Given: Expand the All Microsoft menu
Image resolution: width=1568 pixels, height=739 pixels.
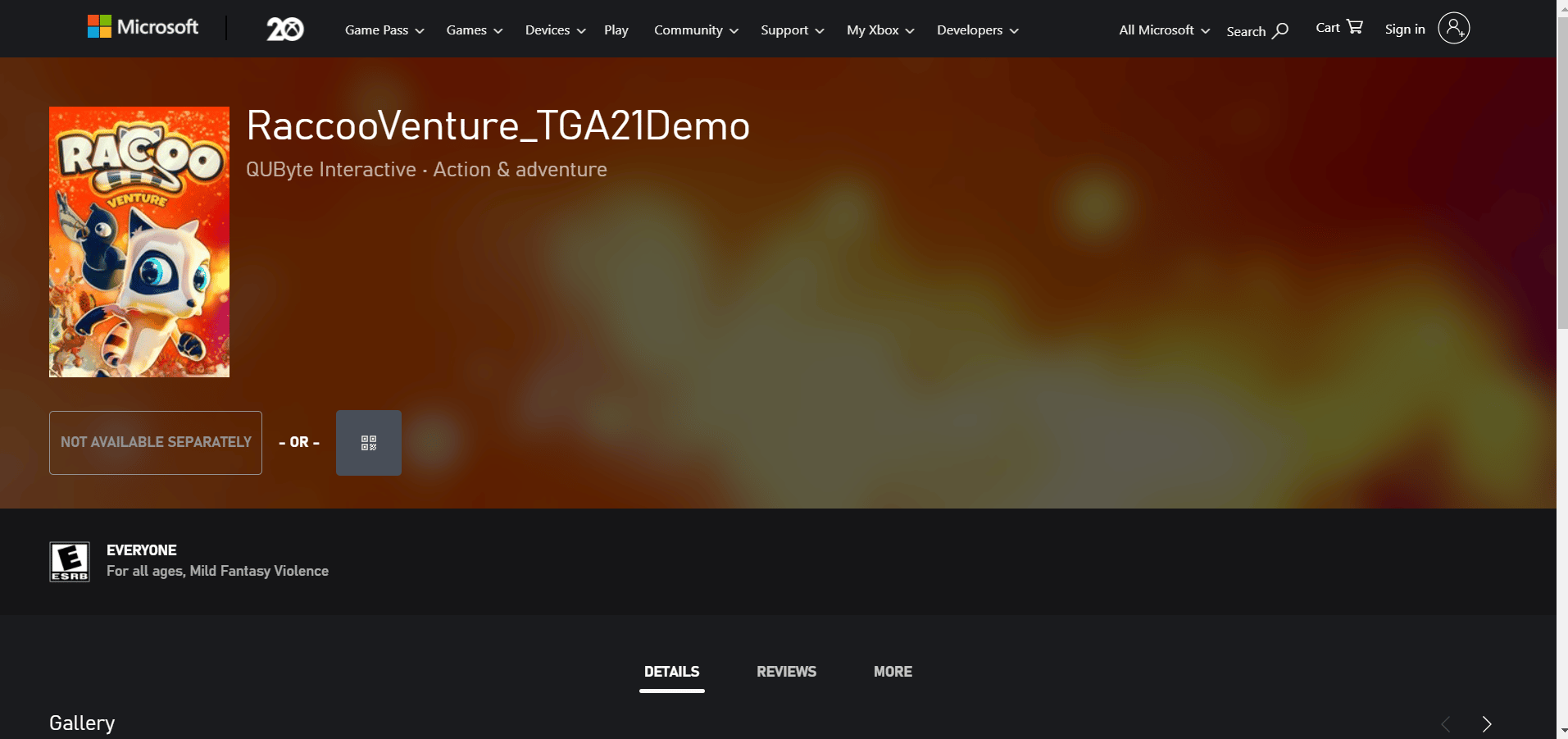Looking at the screenshot, I should coord(1164,30).
